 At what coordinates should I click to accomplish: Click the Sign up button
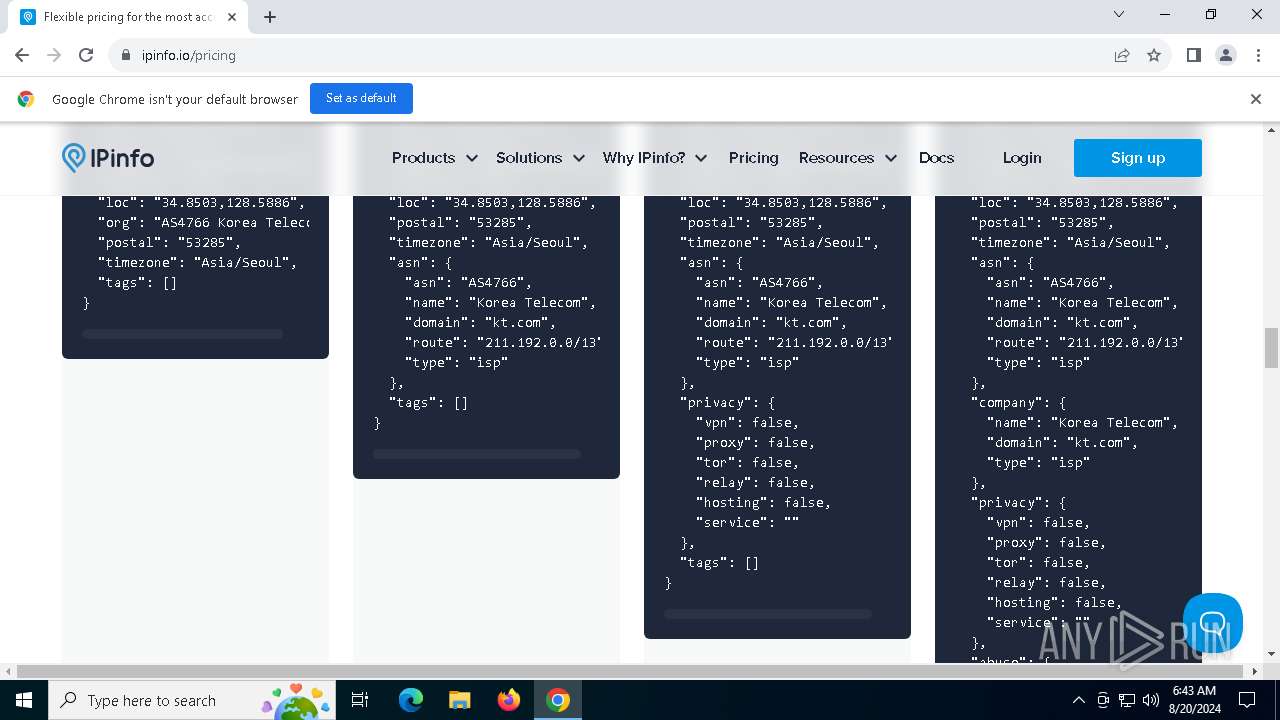point(1138,158)
